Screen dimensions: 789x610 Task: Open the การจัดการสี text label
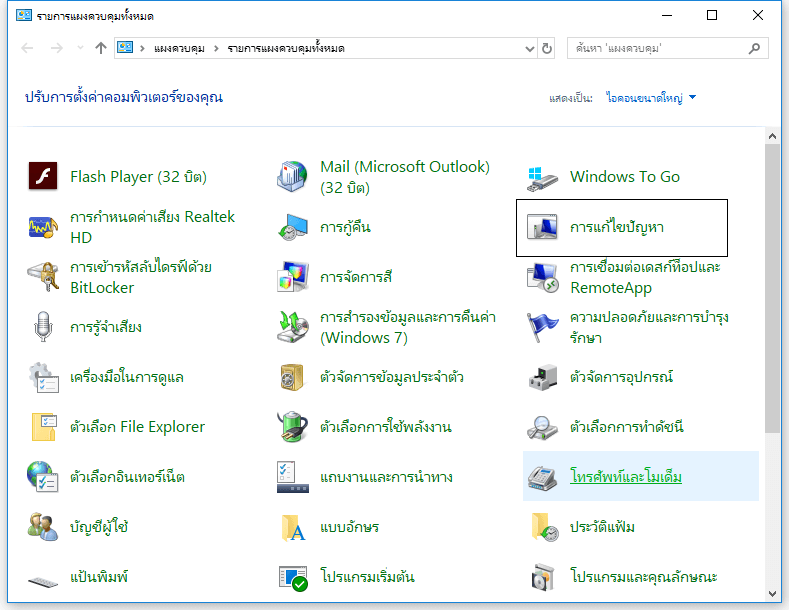point(356,276)
